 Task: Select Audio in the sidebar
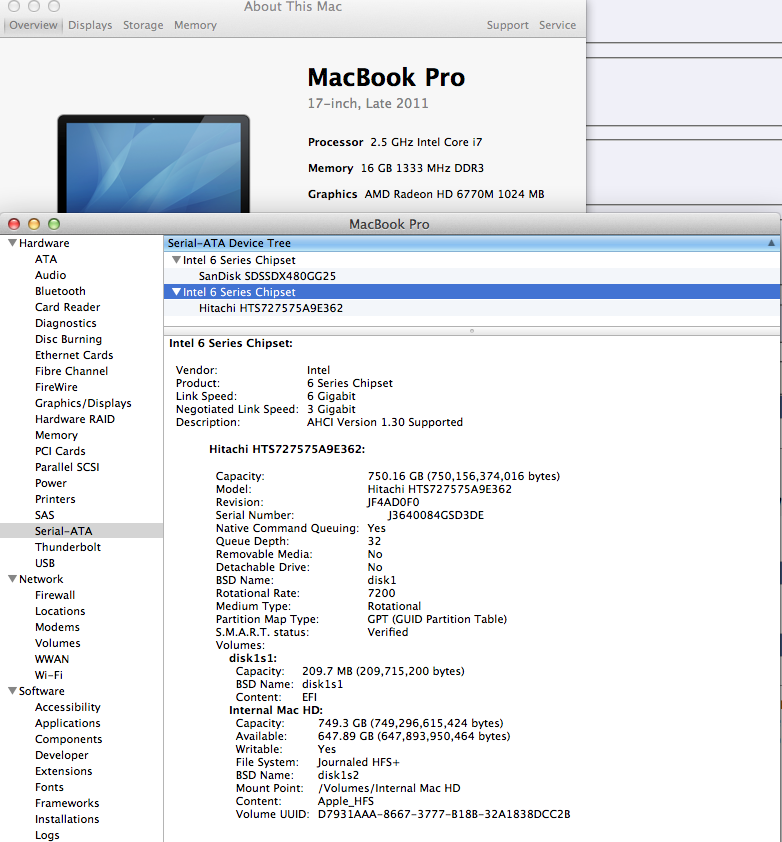(50, 275)
